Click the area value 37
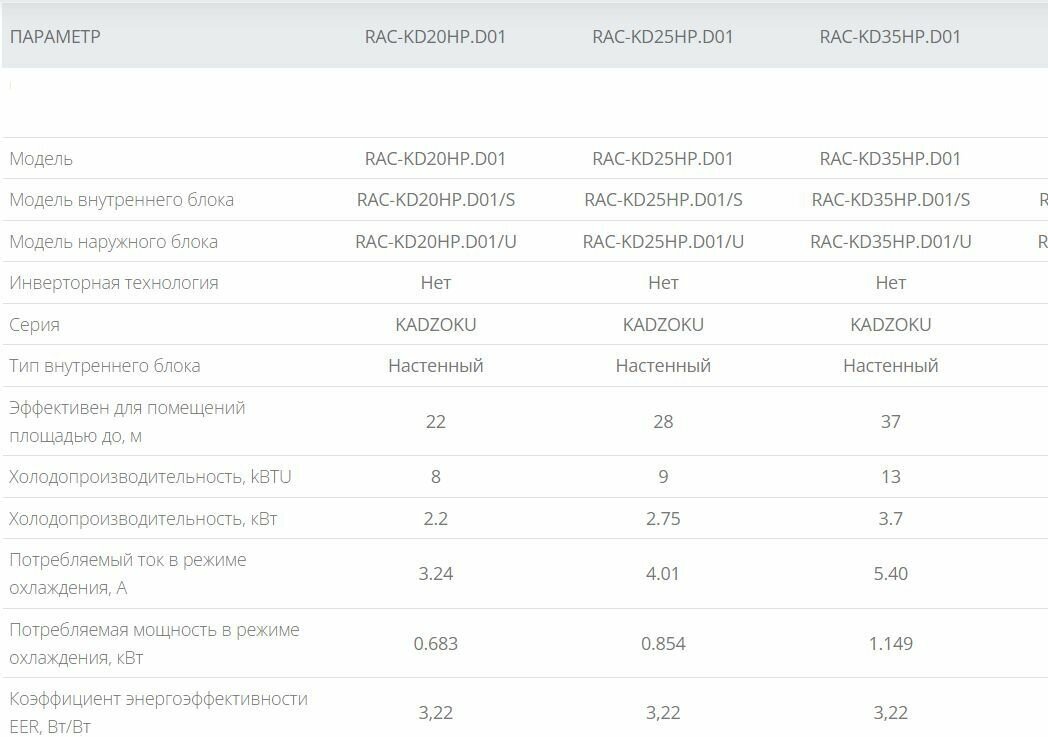The height and width of the screenshot is (737, 1048). (891, 422)
